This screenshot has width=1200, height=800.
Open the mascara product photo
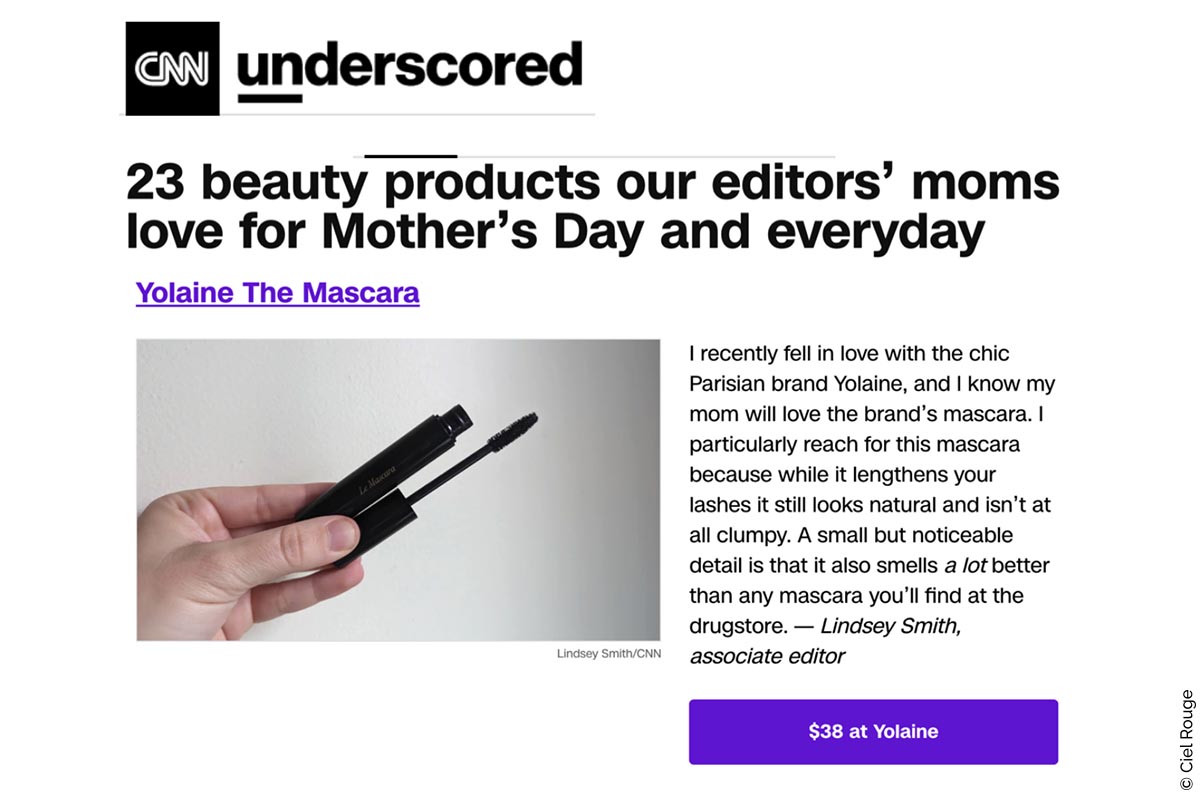pos(398,490)
